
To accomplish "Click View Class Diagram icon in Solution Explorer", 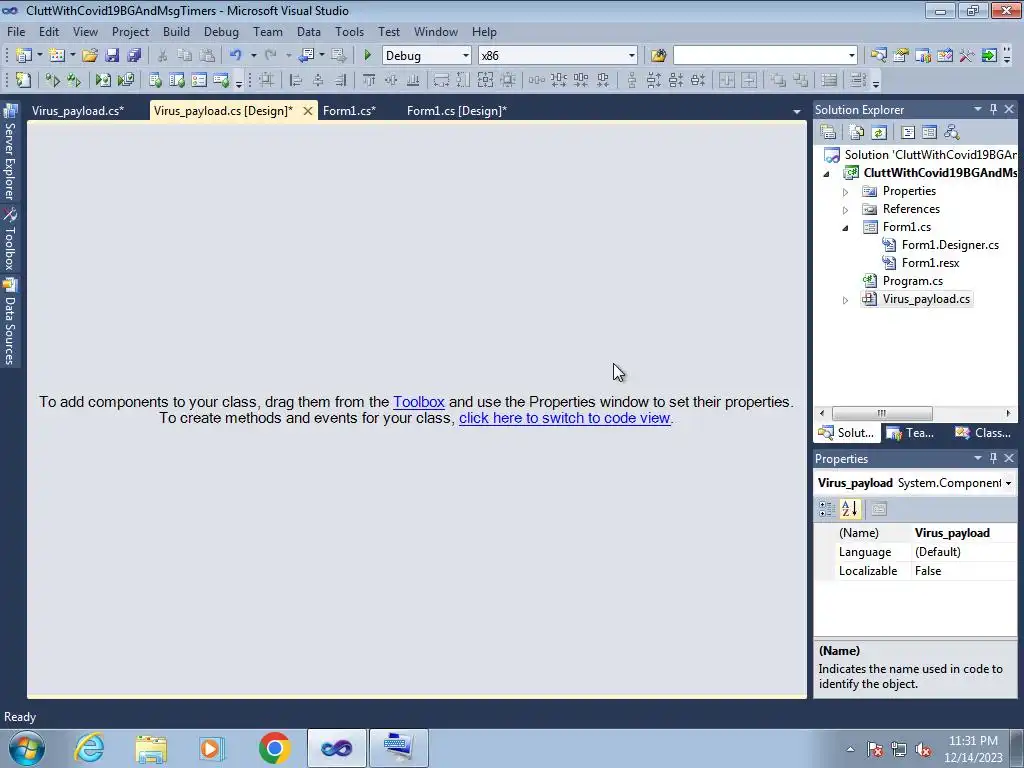I will pyautogui.click(x=952, y=133).
